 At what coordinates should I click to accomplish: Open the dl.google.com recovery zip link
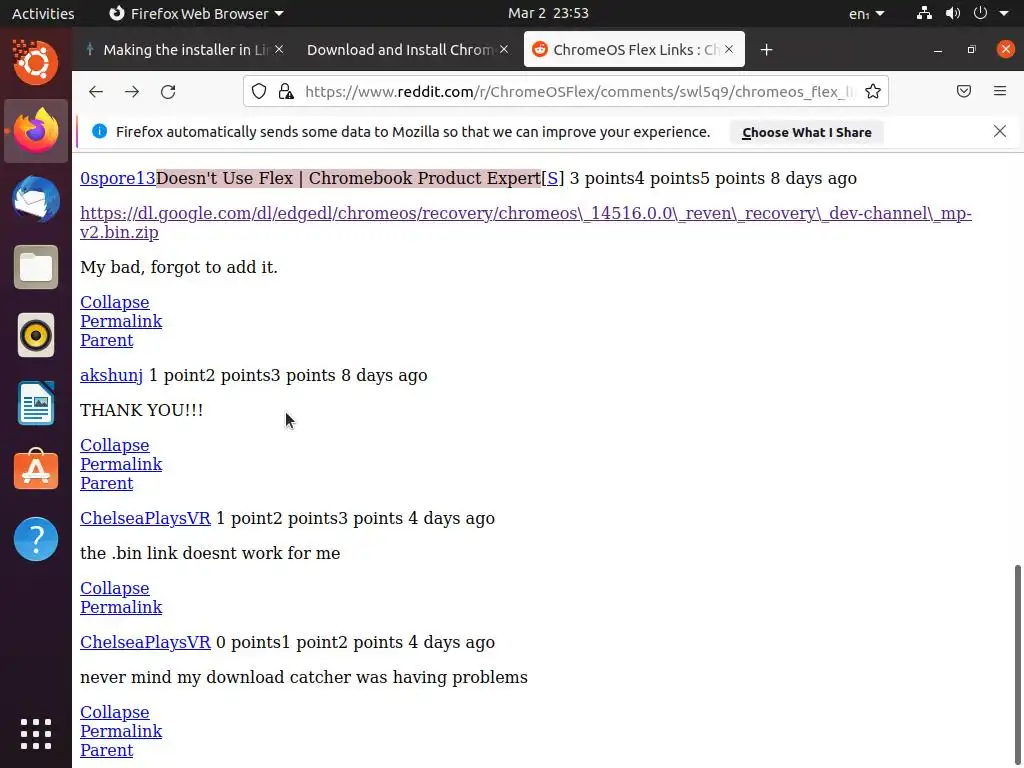point(526,223)
